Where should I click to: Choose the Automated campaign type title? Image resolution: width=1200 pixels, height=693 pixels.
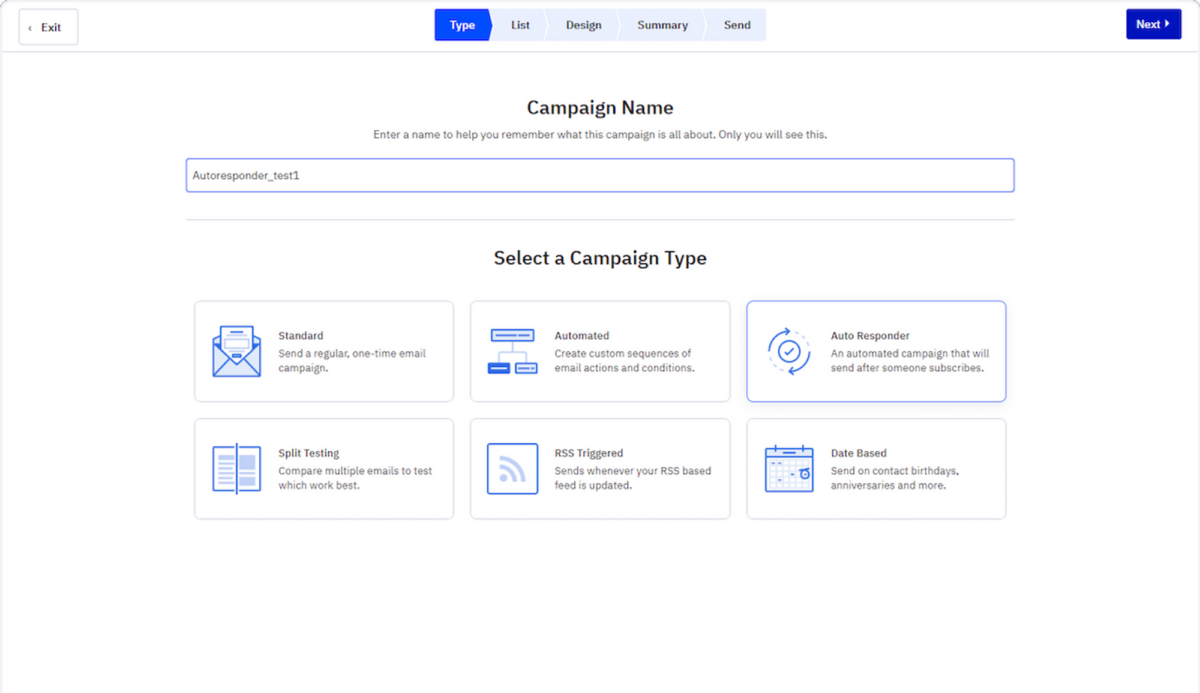pos(582,336)
